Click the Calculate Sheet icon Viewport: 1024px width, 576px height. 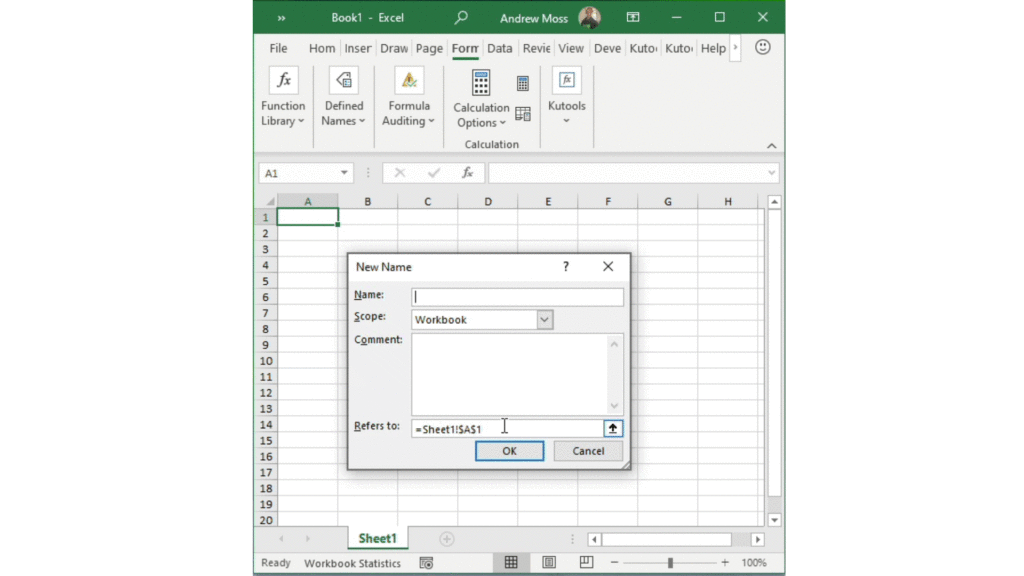click(x=522, y=114)
